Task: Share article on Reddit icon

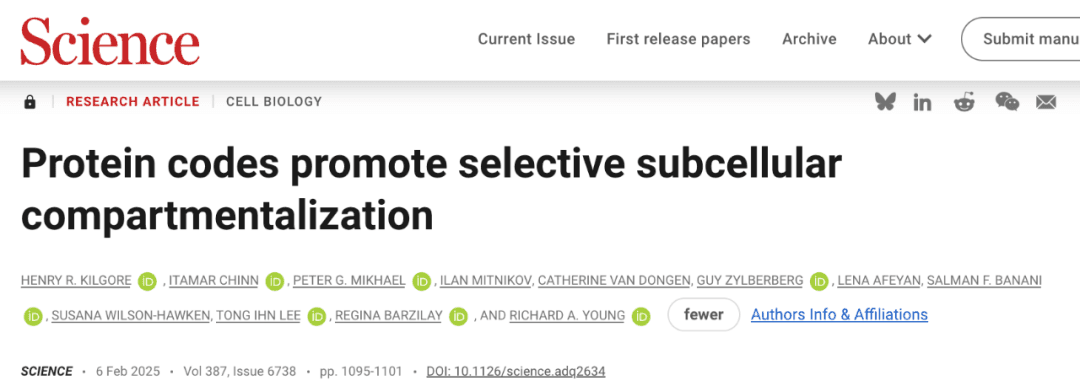Action: [x=964, y=103]
